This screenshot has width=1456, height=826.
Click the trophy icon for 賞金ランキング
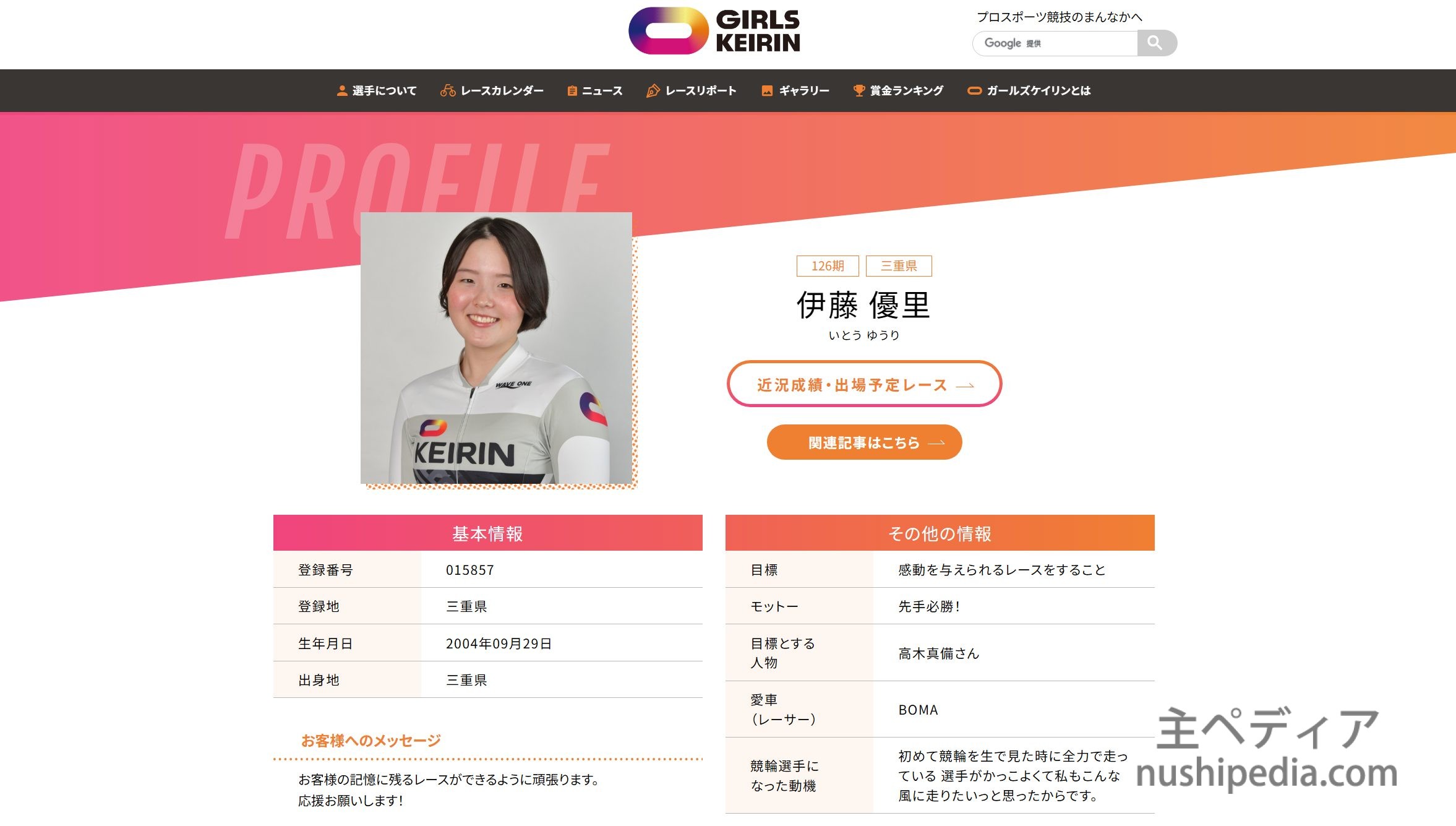pos(859,91)
